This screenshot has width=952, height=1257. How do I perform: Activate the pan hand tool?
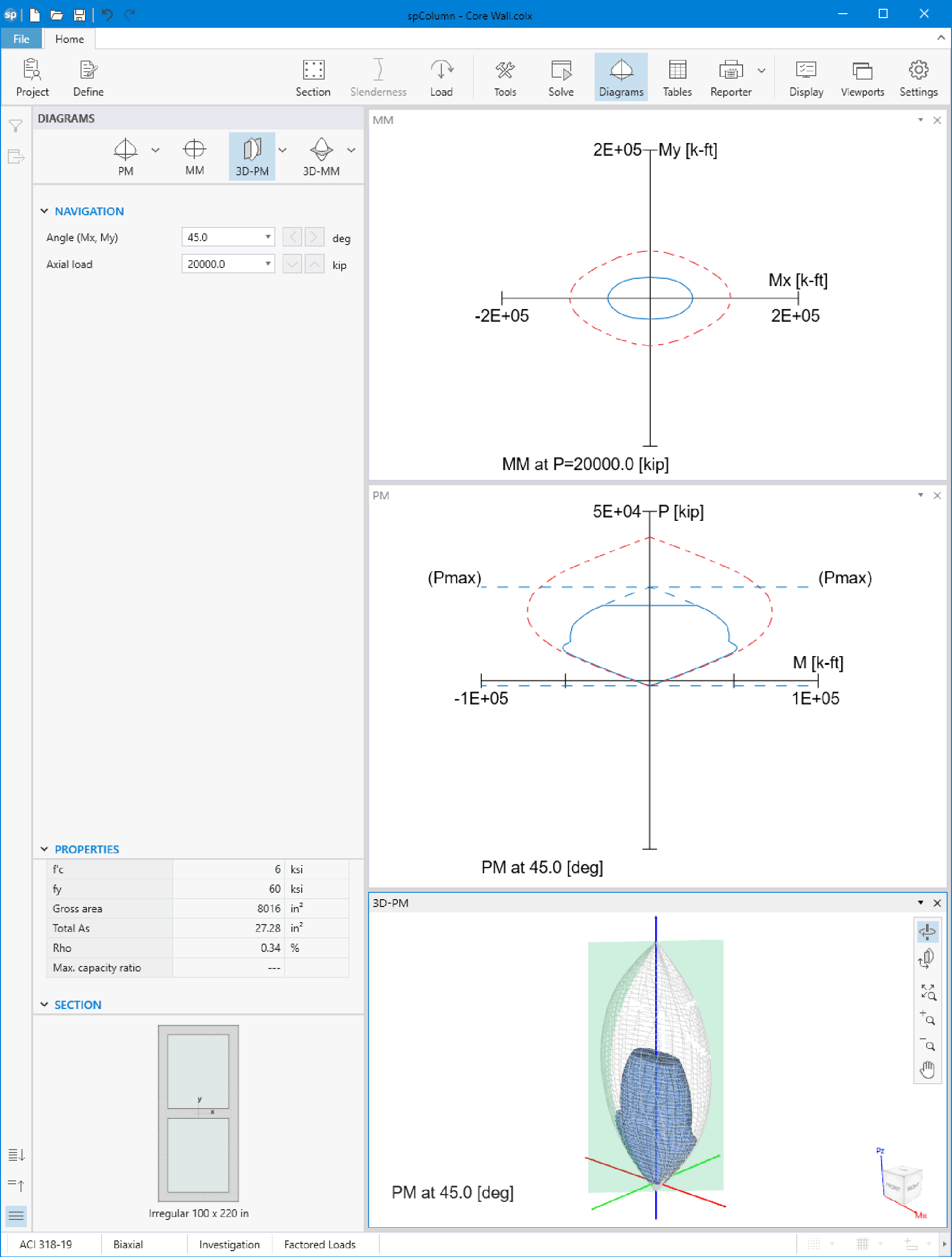tap(927, 1070)
